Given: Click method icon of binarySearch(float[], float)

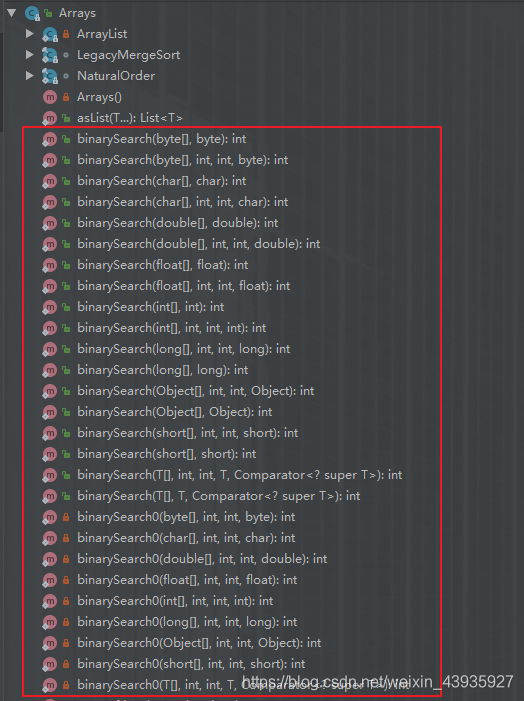Looking at the screenshot, I should click(50, 265).
